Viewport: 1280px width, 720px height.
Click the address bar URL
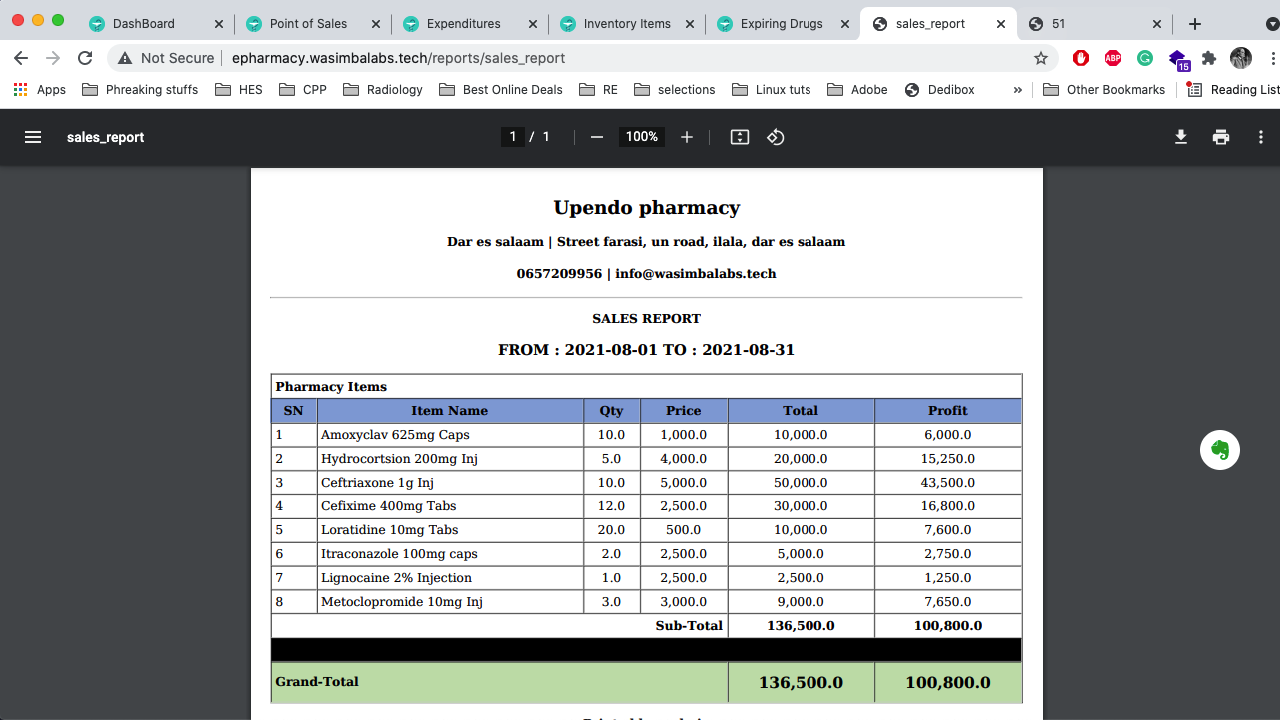398,58
